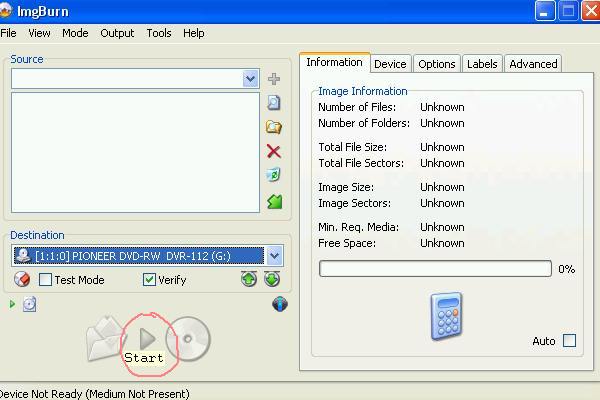Click the ImgBurn title bar icon
Screen dimensions: 600x400
coord(5,11)
